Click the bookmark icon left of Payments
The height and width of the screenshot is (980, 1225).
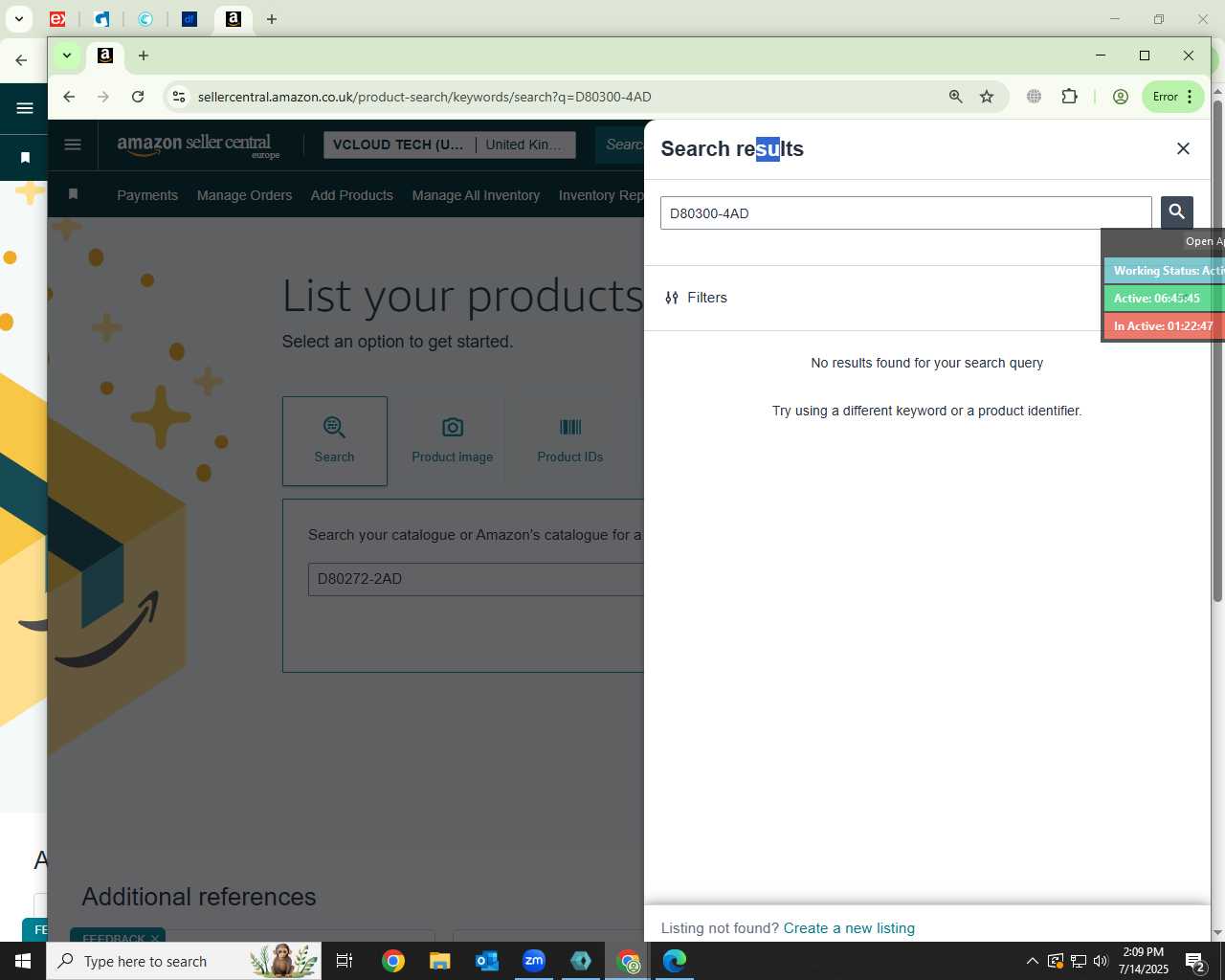[x=73, y=194]
